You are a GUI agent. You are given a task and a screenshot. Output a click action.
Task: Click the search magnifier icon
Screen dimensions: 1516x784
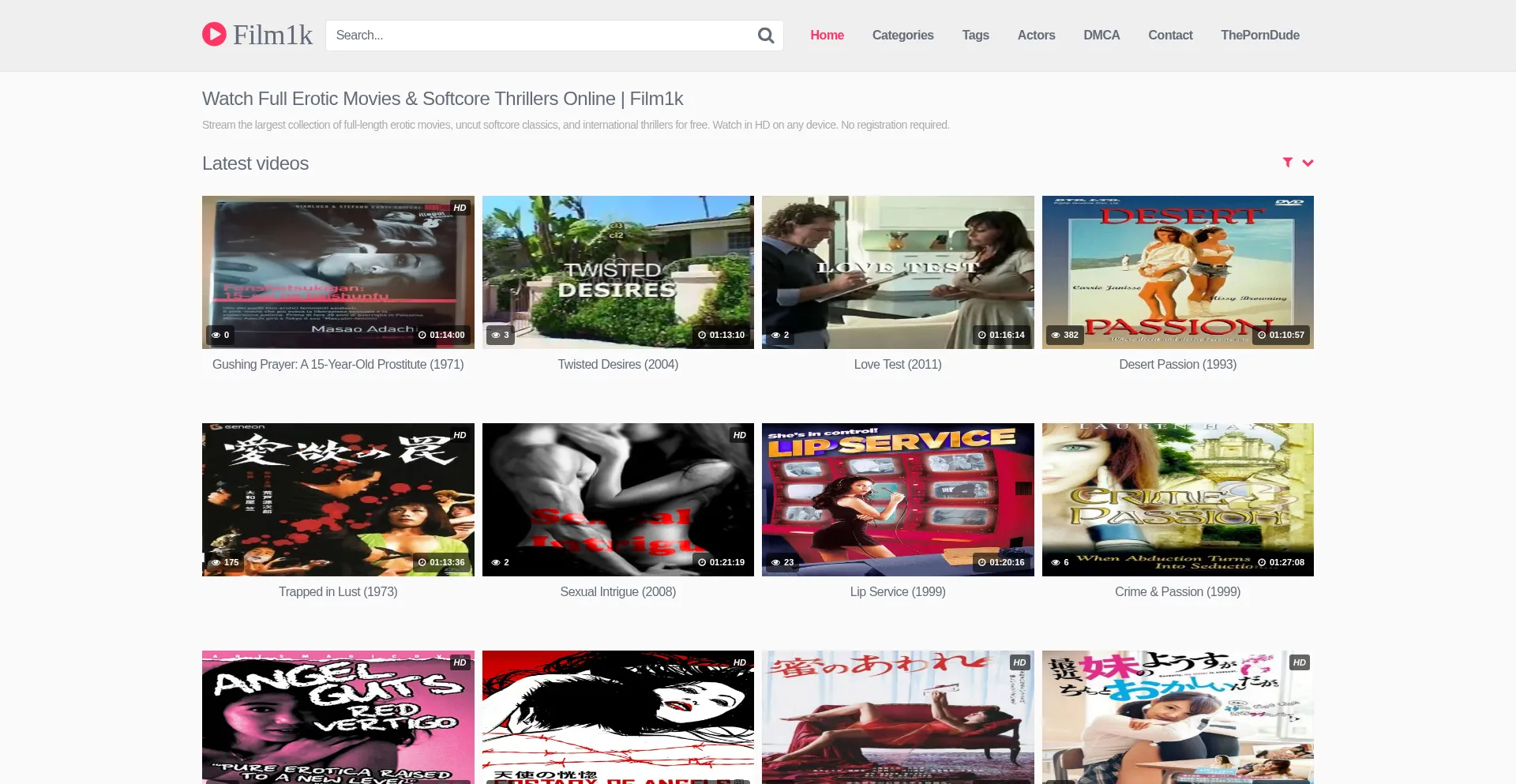tap(765, 36)
